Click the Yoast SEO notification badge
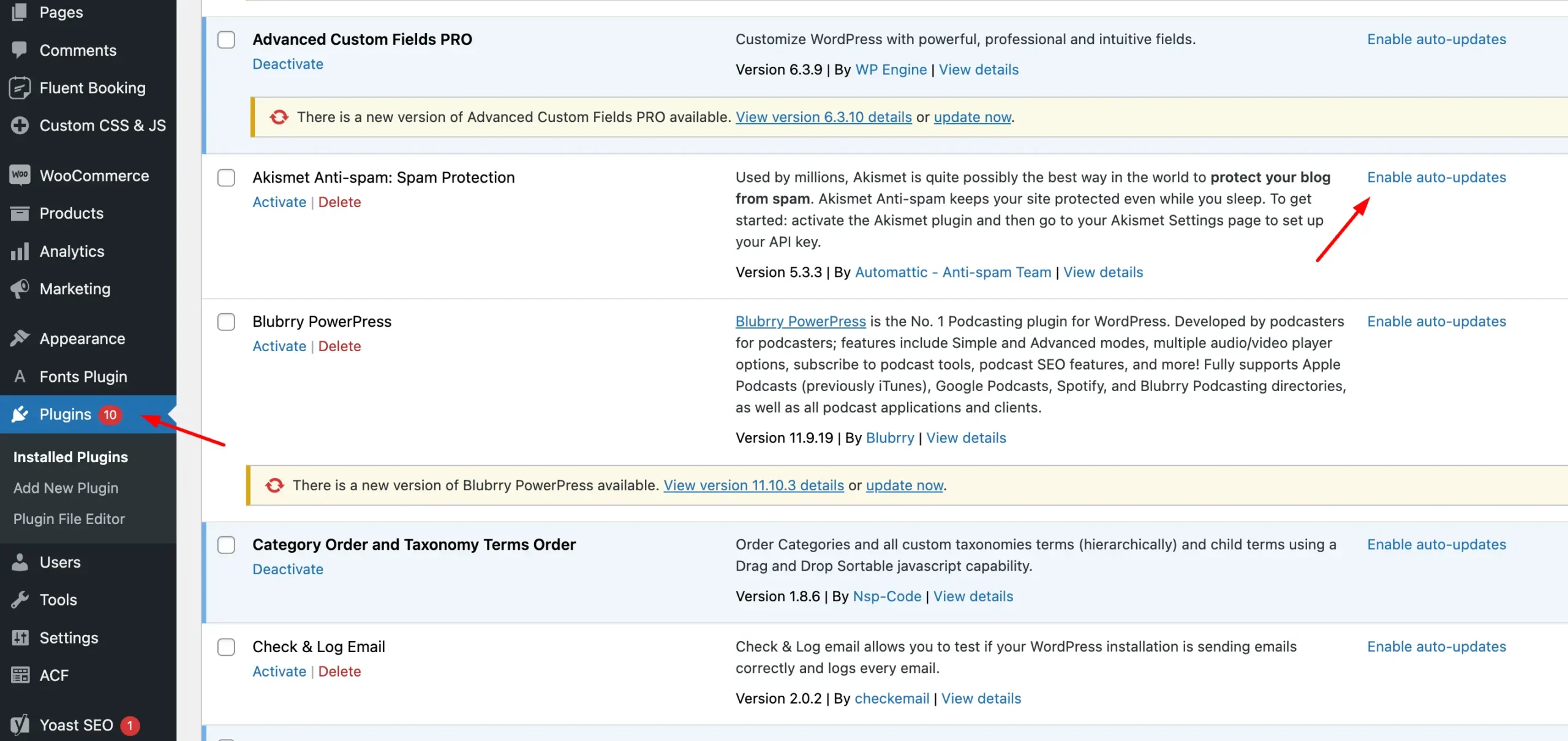1568x741 pixels. click(130, 726)
